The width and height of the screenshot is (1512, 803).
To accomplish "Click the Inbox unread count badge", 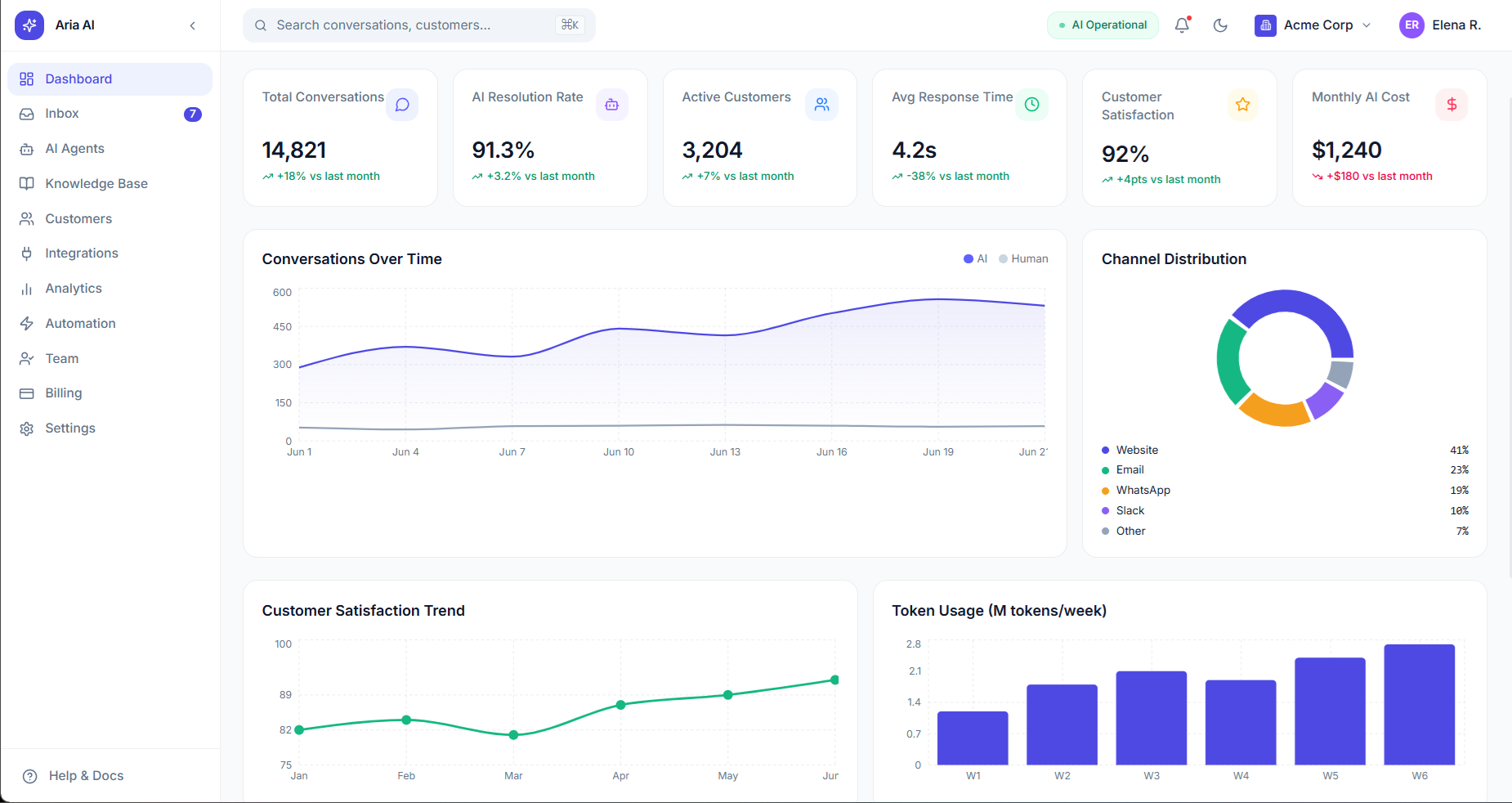I will (x=193, y=114).
